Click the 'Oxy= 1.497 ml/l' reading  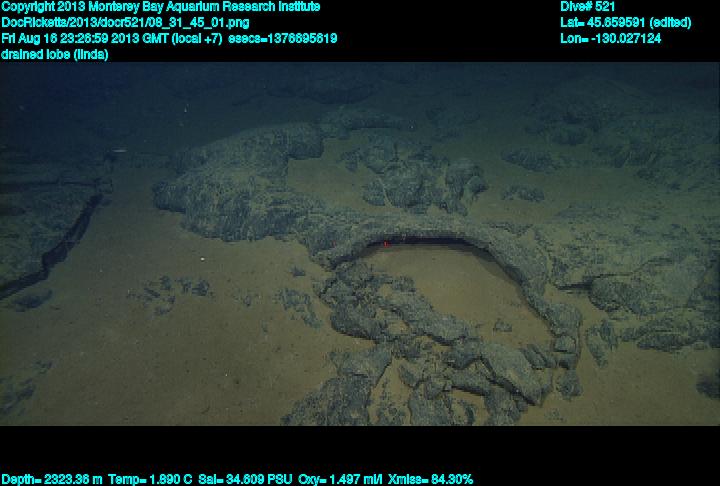click(340, 480)
